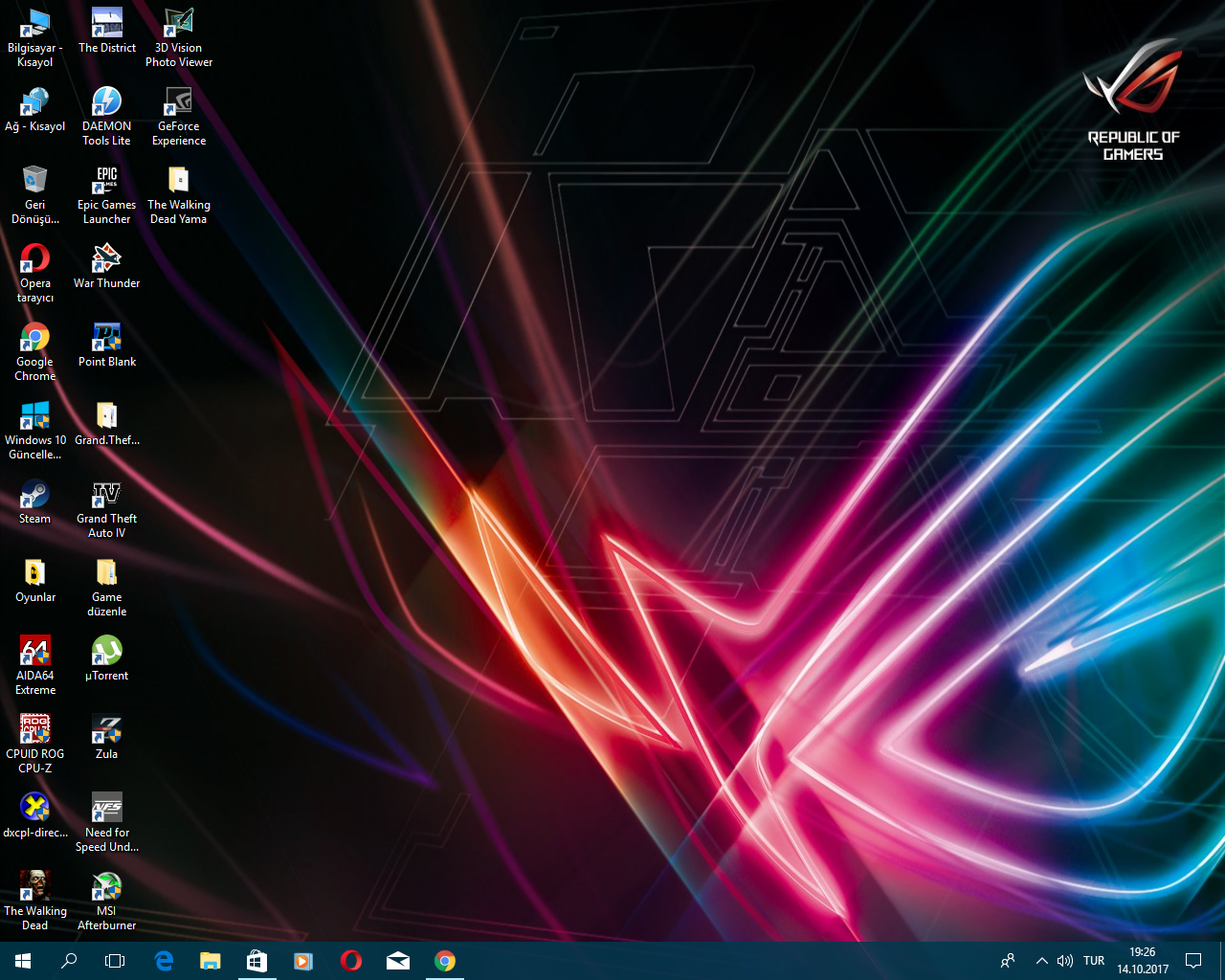Open Google Chrome desktop shortcut
The width and height of the screenshot is (1225, 980).
[x=35, y=352]
